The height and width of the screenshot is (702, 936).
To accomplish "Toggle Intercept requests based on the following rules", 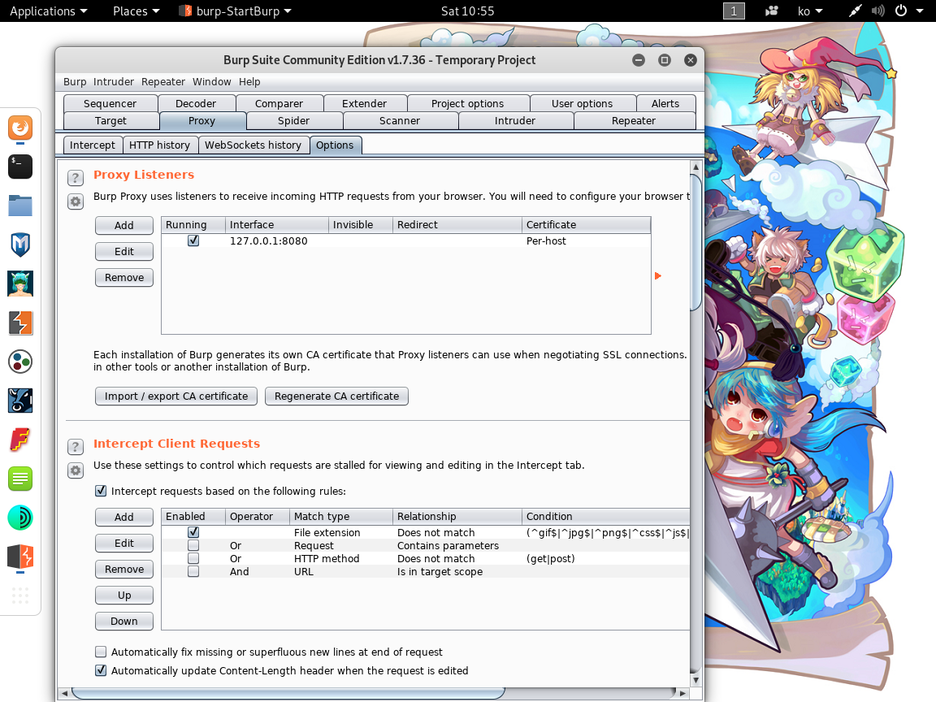I will 101,491.
